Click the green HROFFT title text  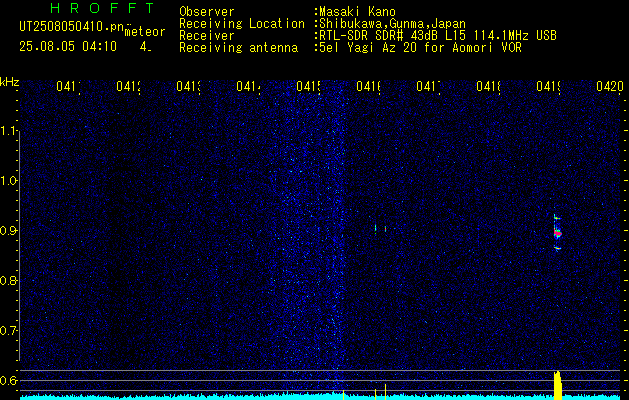(103, 8)
